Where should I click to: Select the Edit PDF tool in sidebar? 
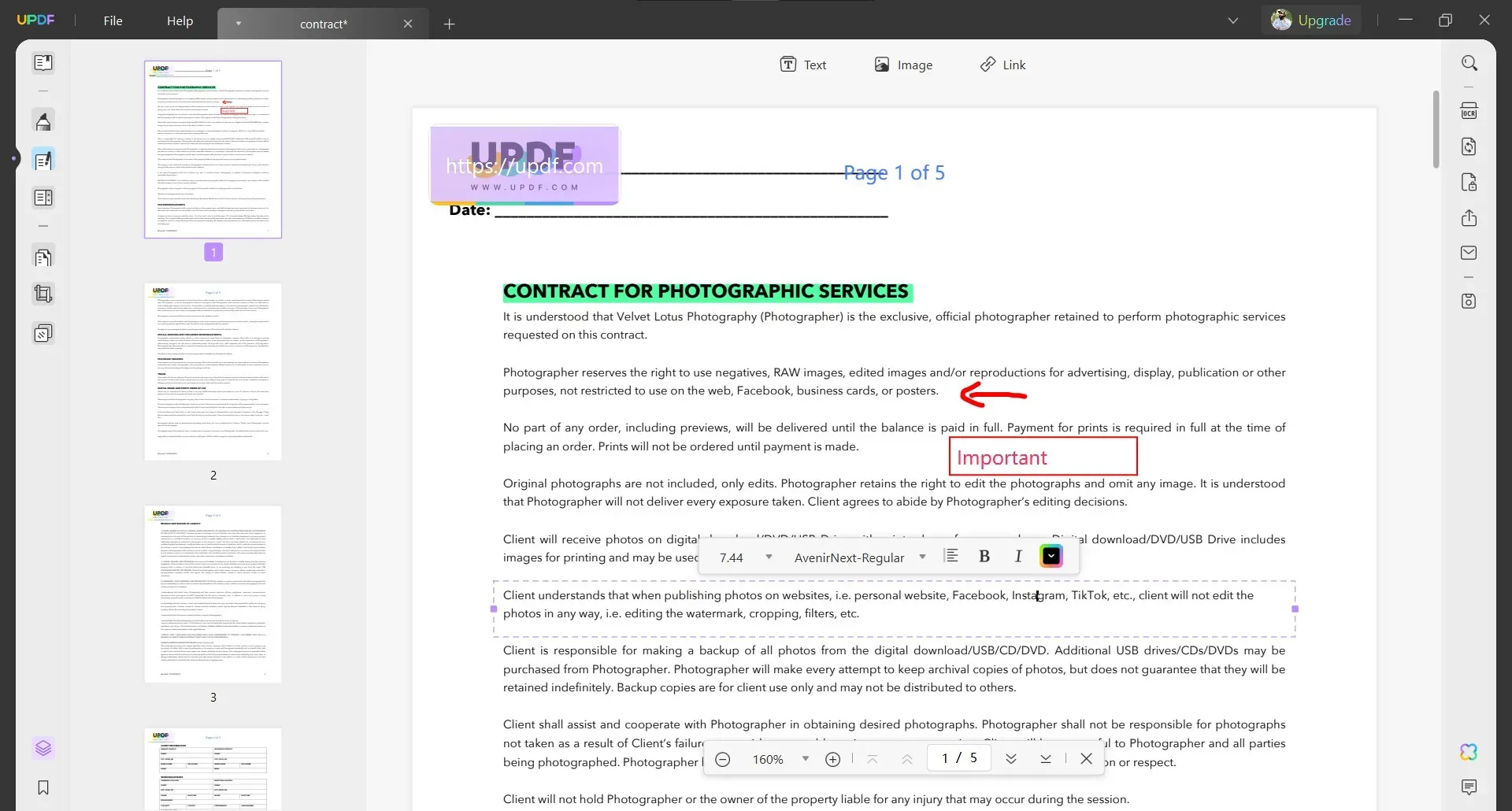point(43,161)
